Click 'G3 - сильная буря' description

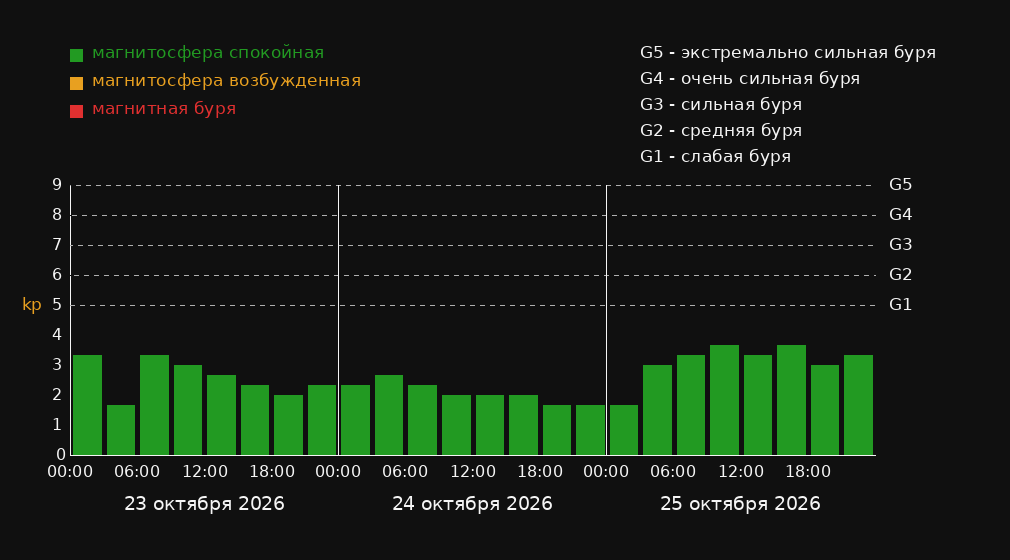coord(721,104)
